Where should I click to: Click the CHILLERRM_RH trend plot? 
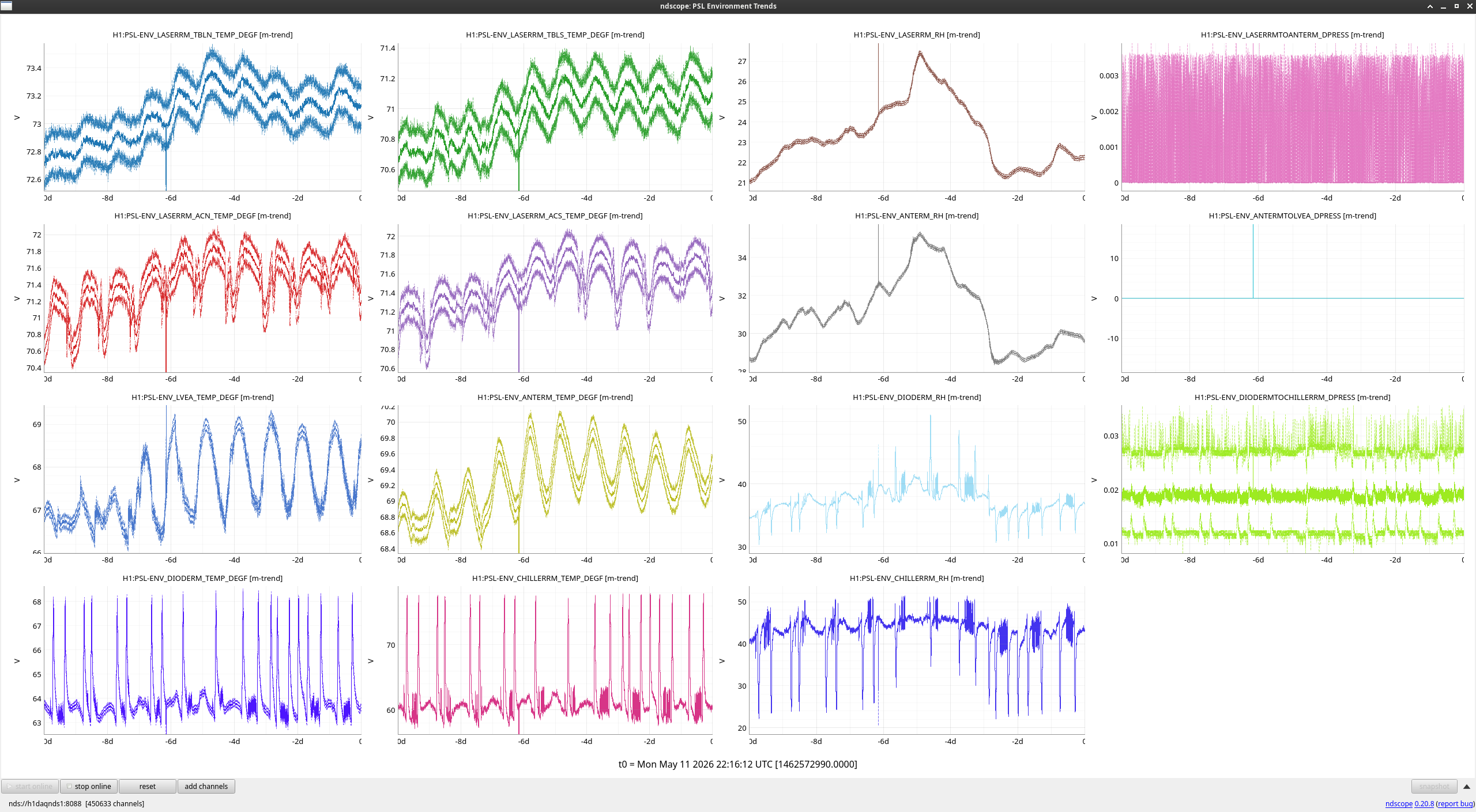917,660
